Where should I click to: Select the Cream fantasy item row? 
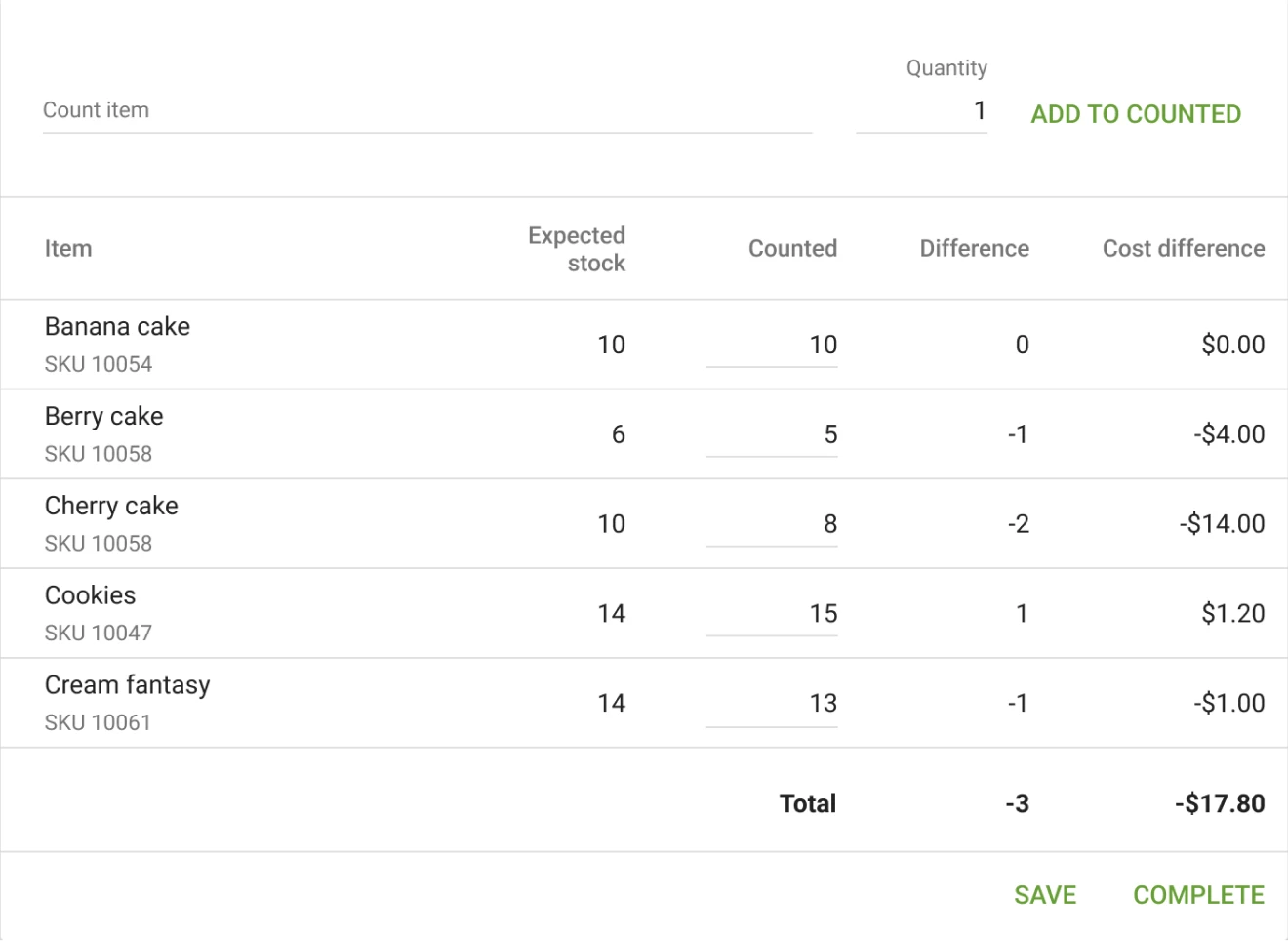[126, 684]
